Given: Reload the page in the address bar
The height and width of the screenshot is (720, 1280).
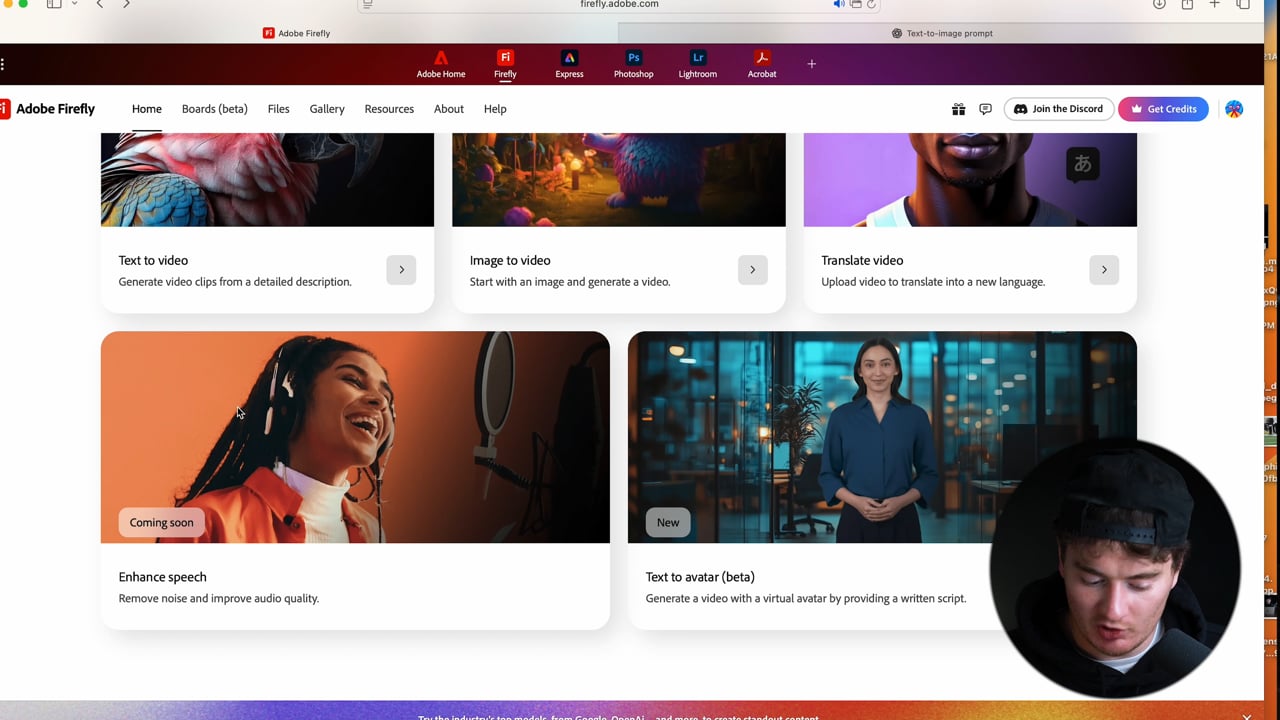Looking at the screenshot, I should [871, 5].
